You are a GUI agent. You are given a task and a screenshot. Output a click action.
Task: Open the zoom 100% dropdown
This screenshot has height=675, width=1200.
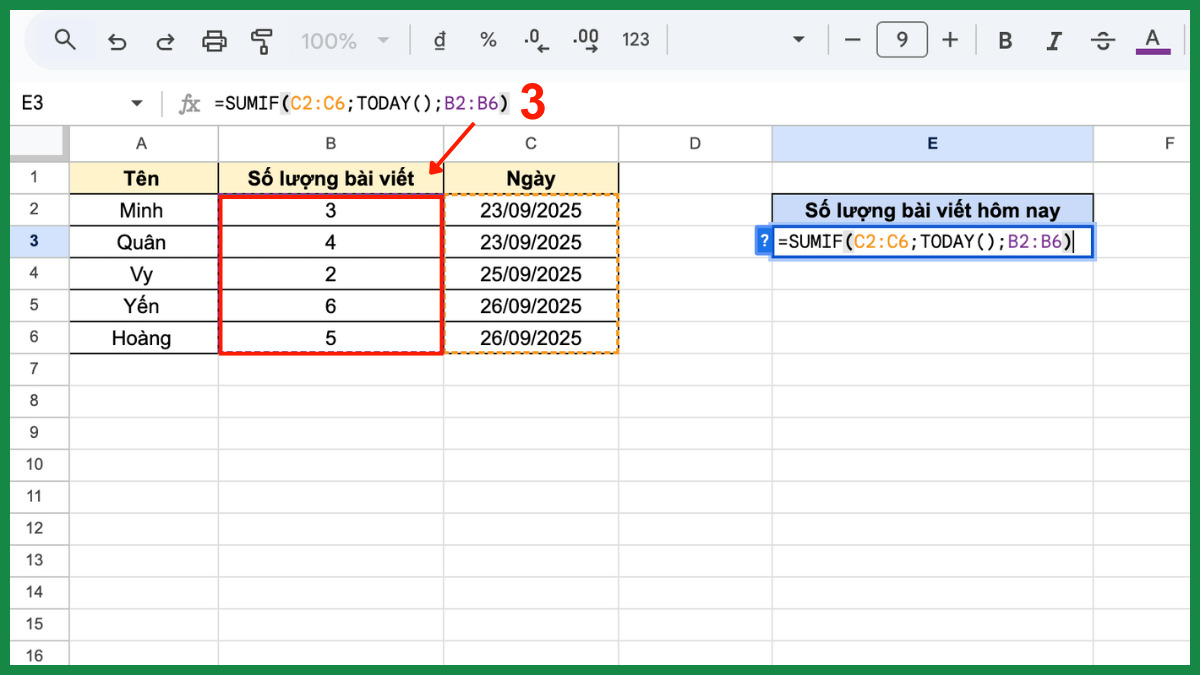pos(345,41)
